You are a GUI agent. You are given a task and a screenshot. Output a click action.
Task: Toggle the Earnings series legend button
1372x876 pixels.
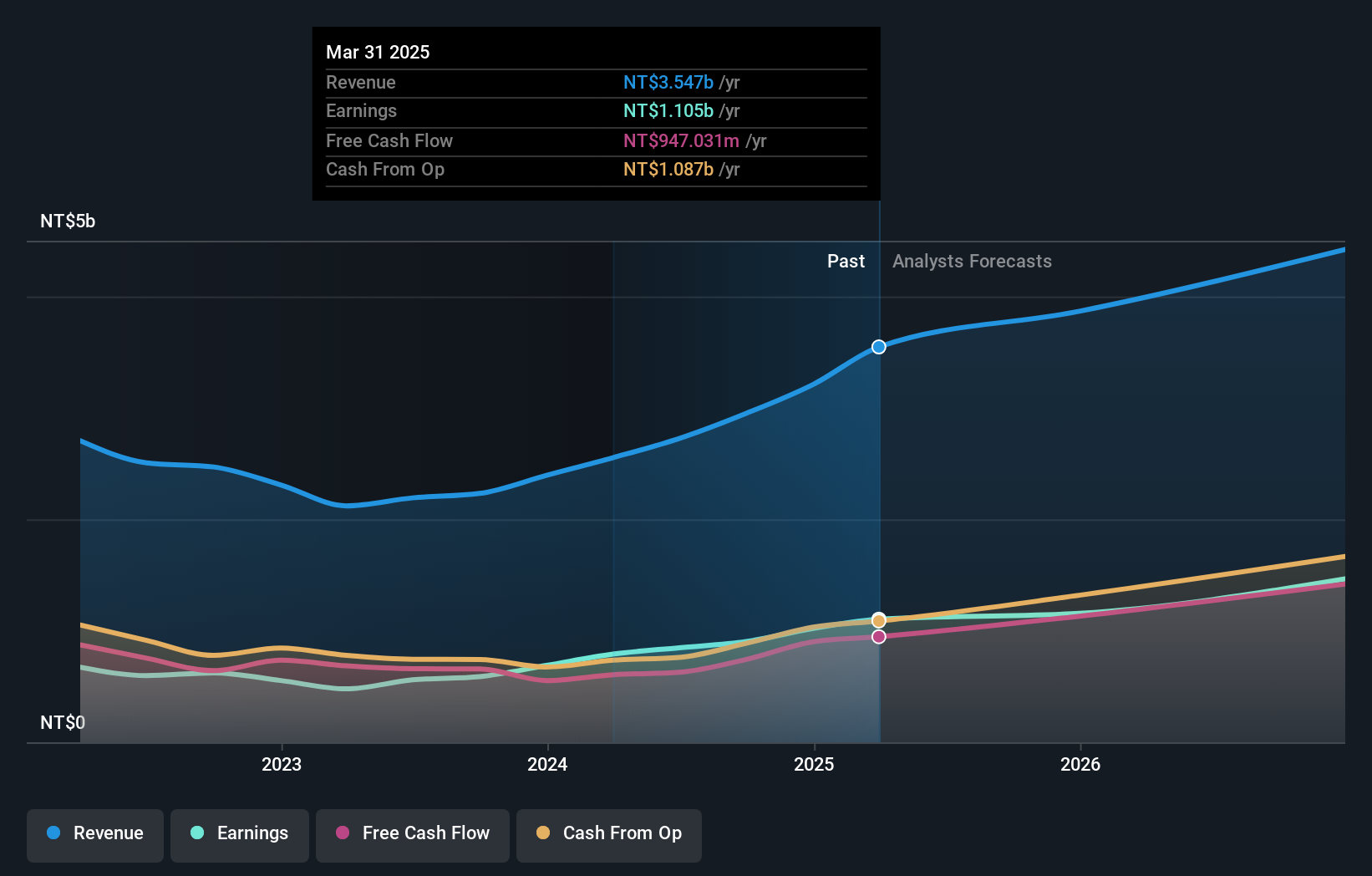pyautogui.click(x=240, y=835)
